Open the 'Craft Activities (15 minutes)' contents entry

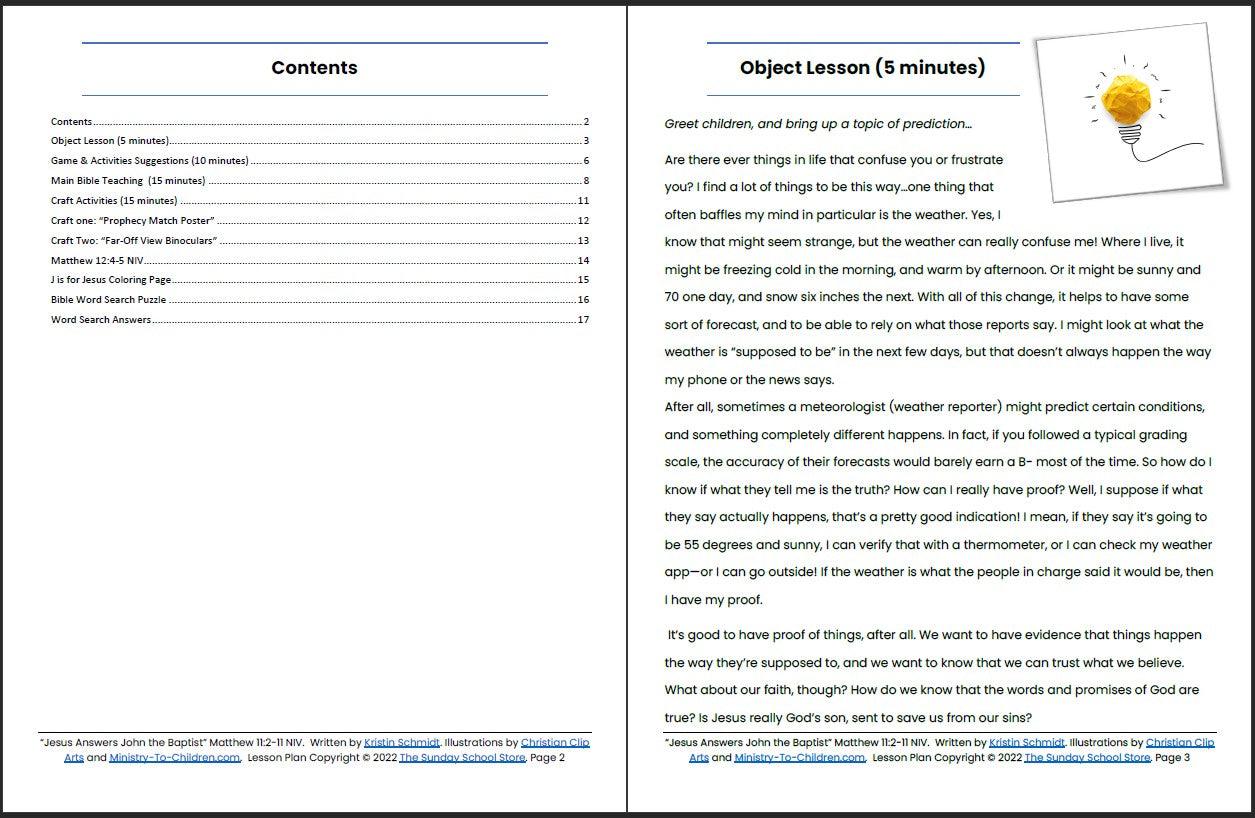point(114,201)
